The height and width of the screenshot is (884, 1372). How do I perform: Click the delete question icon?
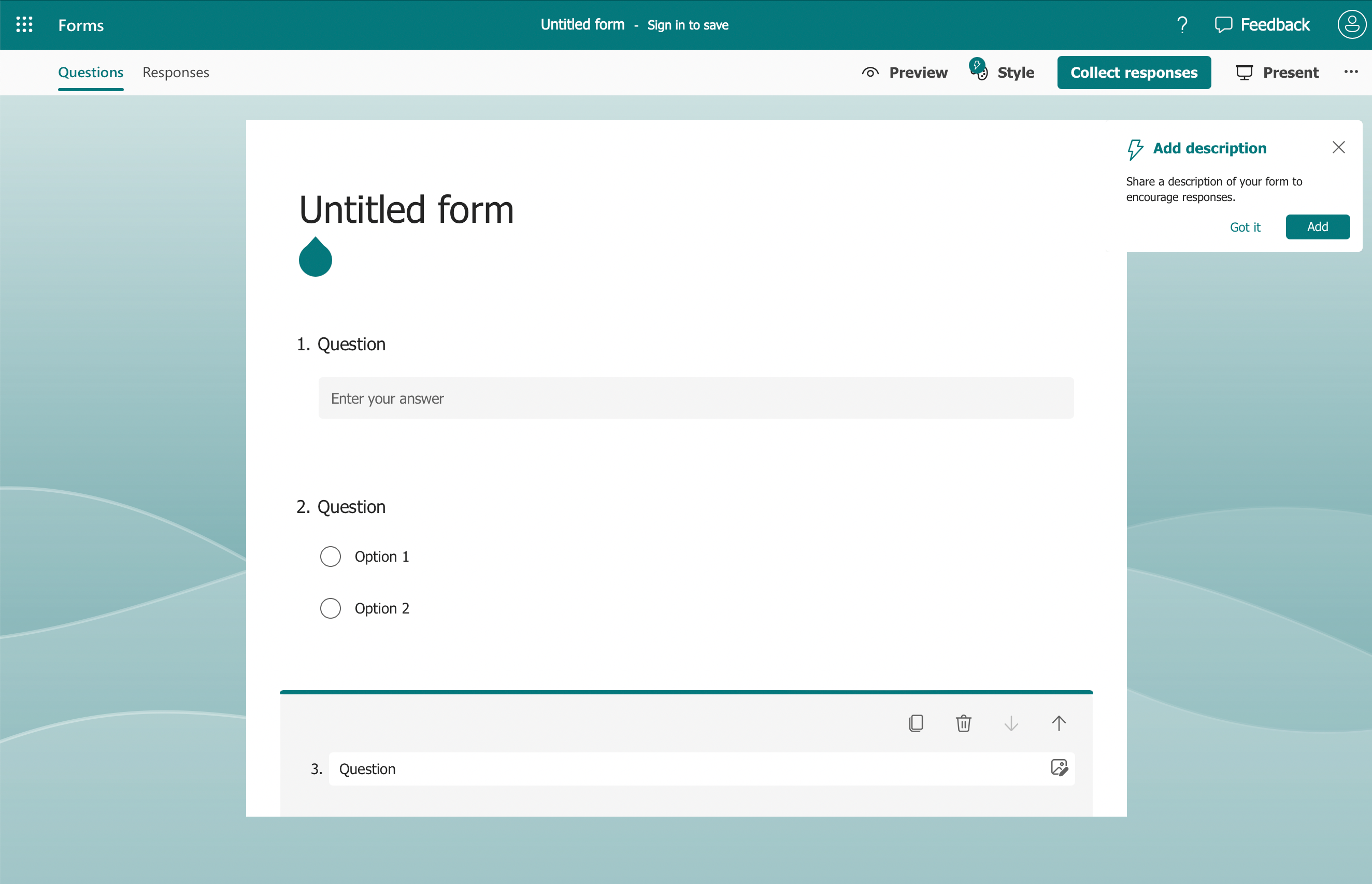click(964, 723)
